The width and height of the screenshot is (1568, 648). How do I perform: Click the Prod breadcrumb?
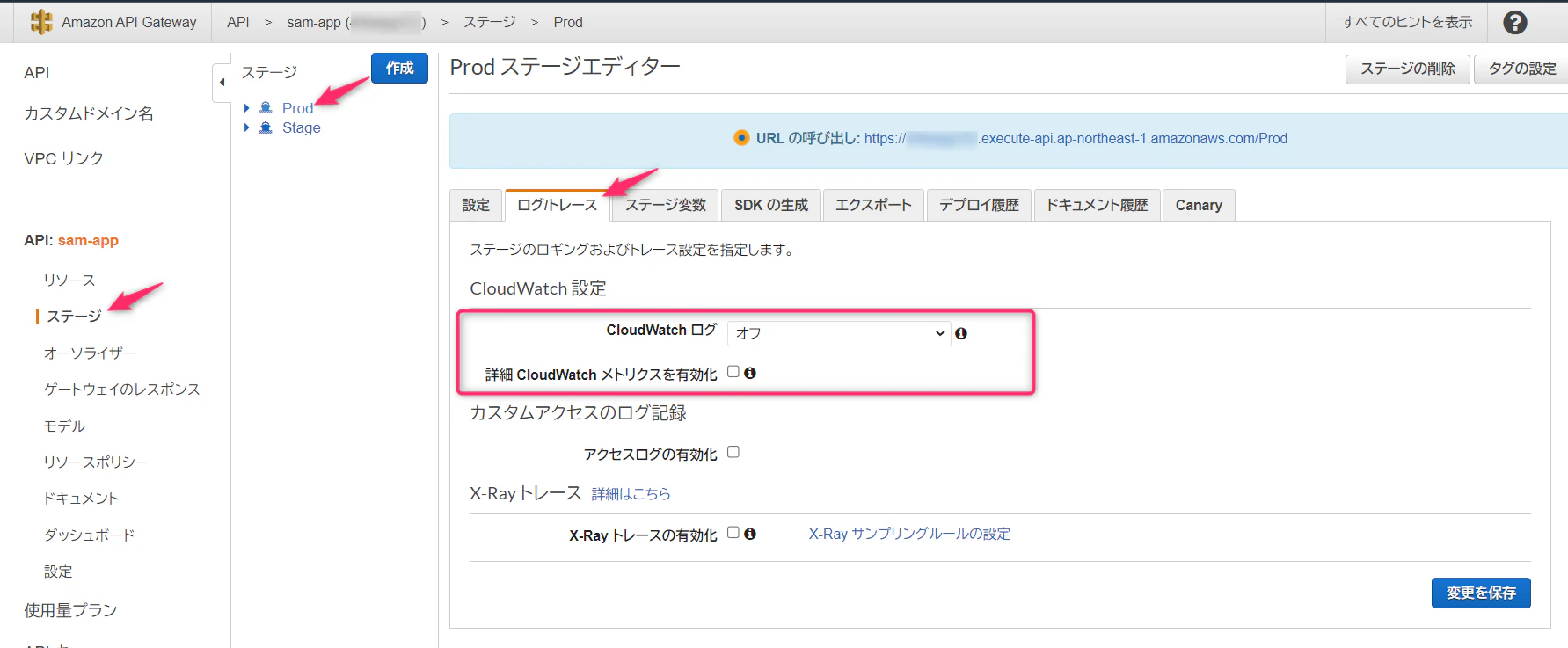pos(568,22)
